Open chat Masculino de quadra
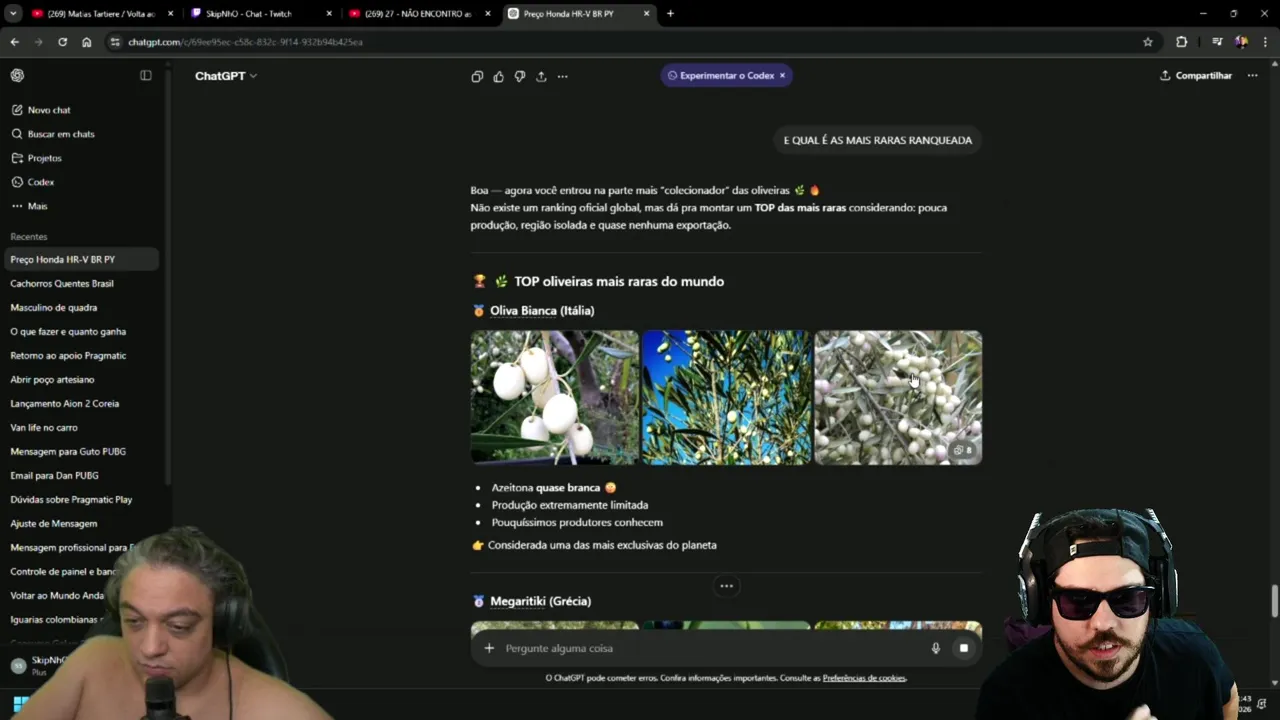The height and width of the screenshot is (720, 1280). [54, 307]
